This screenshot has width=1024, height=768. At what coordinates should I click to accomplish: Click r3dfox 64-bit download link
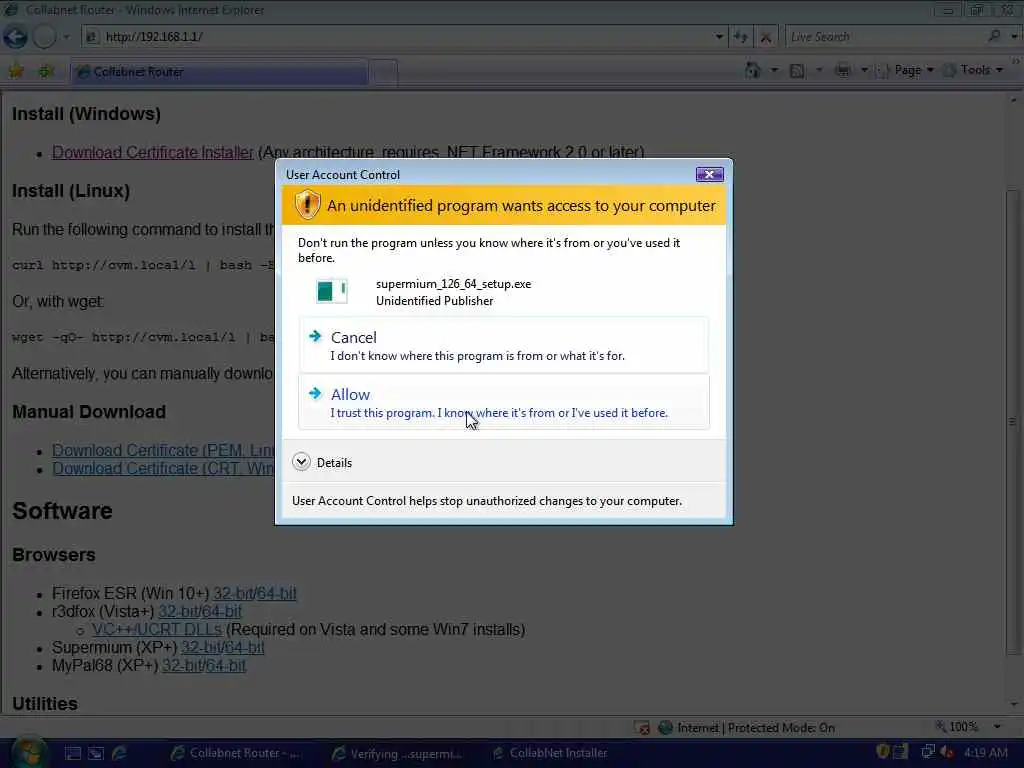coord(221,611)
